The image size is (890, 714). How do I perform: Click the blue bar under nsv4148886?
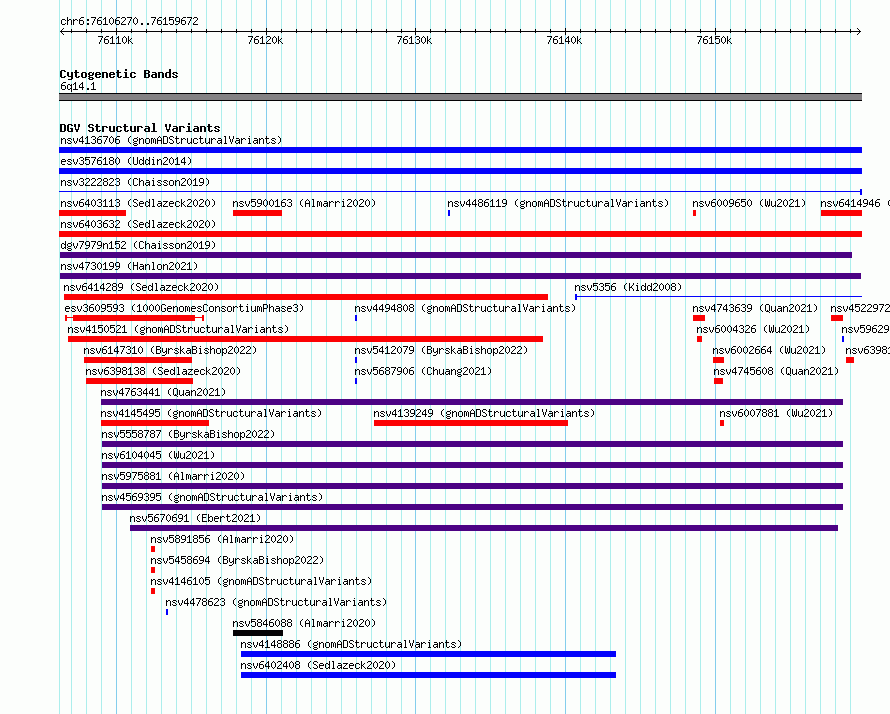point(429,654)
